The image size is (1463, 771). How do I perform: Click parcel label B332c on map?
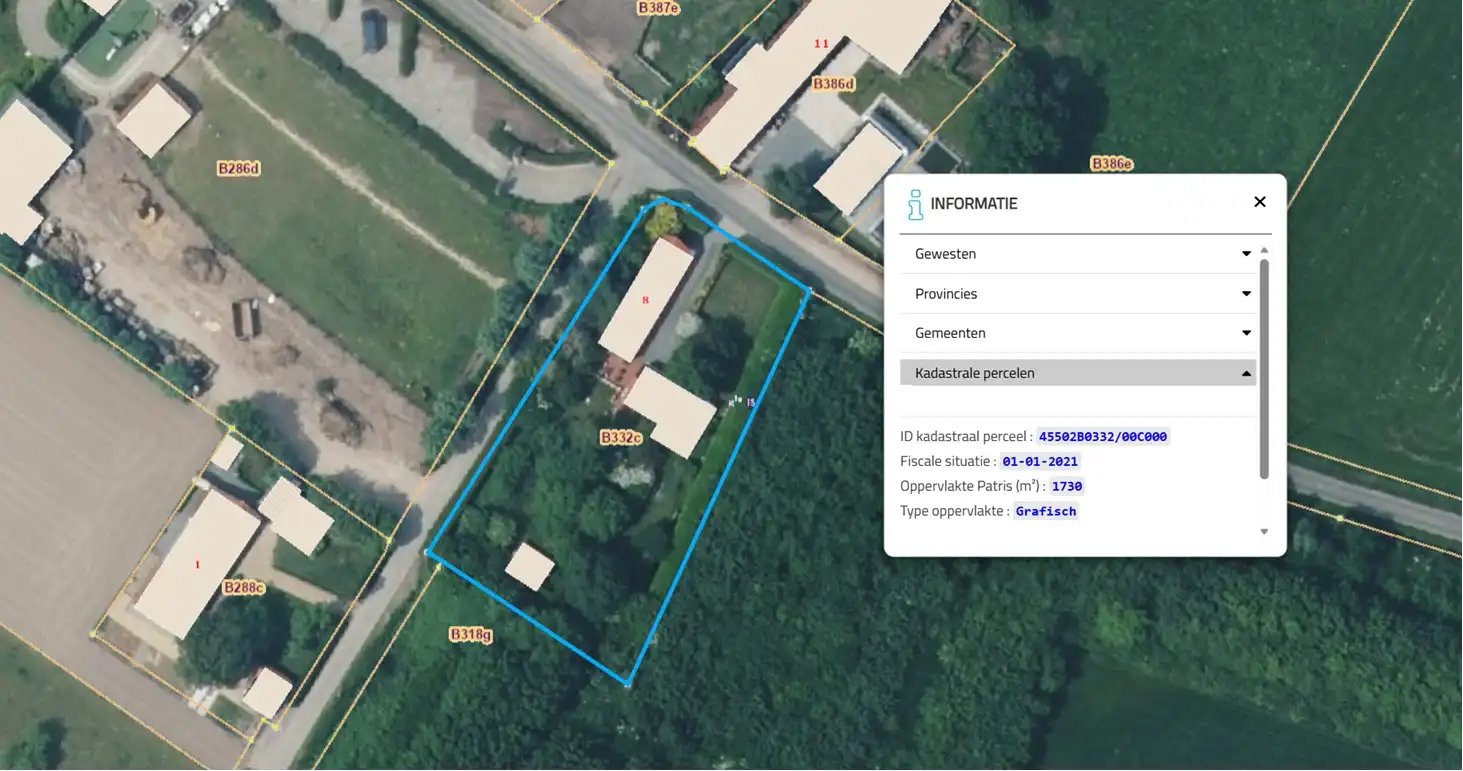click(x=620, y=438)
